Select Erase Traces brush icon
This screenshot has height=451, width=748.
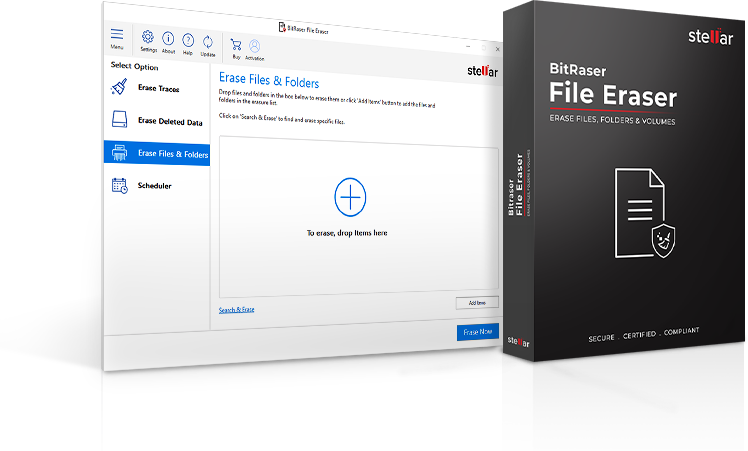[x=119, y=87]
